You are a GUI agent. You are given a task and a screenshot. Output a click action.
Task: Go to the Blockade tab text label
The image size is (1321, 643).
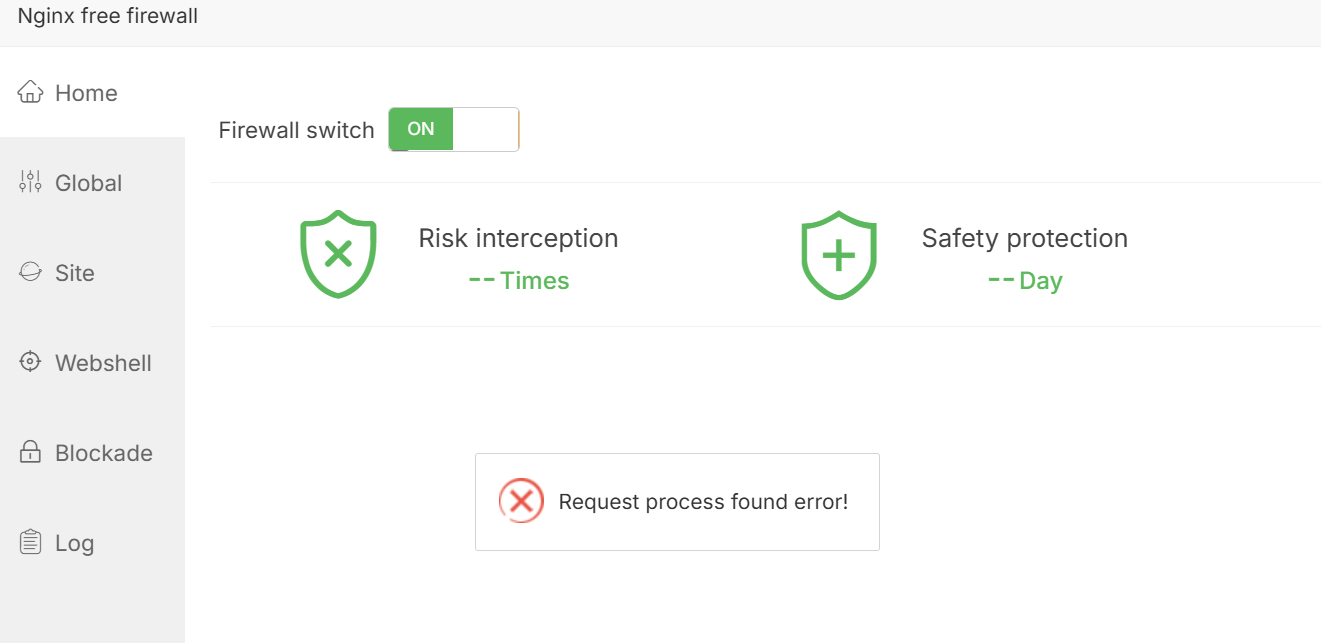(104, 453)
